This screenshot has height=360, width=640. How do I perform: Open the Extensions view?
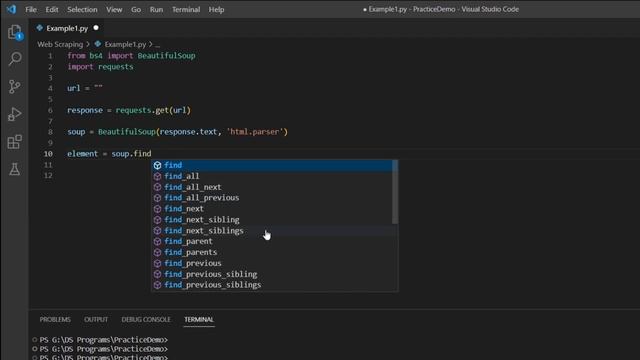click(x=15, y=142)
